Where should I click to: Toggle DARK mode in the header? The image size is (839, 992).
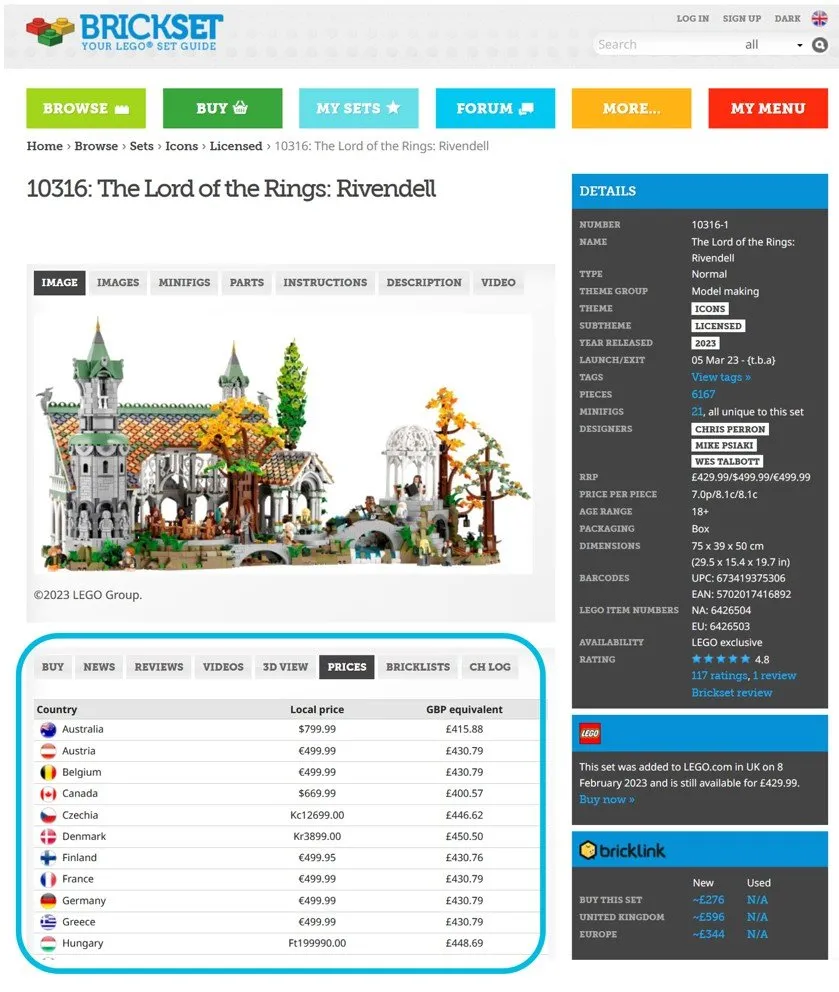click(787, 19)
